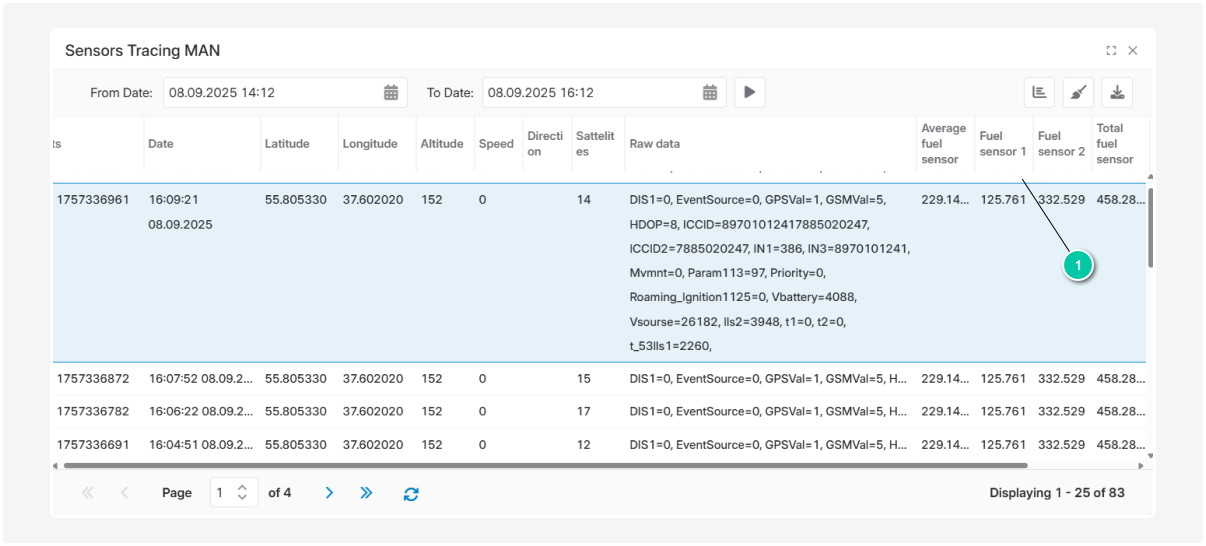The image size is (1206, 546).
Task: Open the chart view icon
Action: point(1039,93)
